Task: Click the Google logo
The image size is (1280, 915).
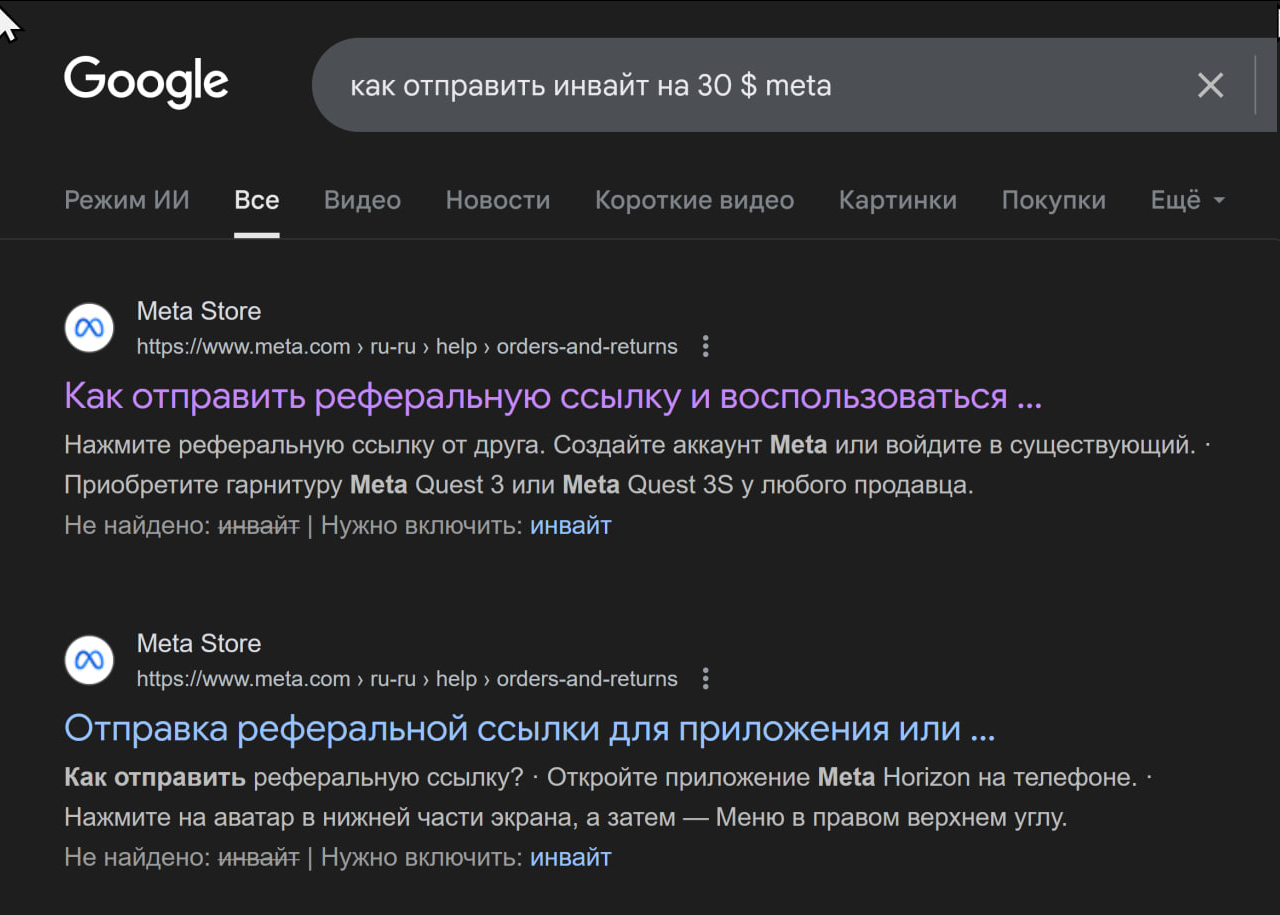Action: (x=146, y=82)
